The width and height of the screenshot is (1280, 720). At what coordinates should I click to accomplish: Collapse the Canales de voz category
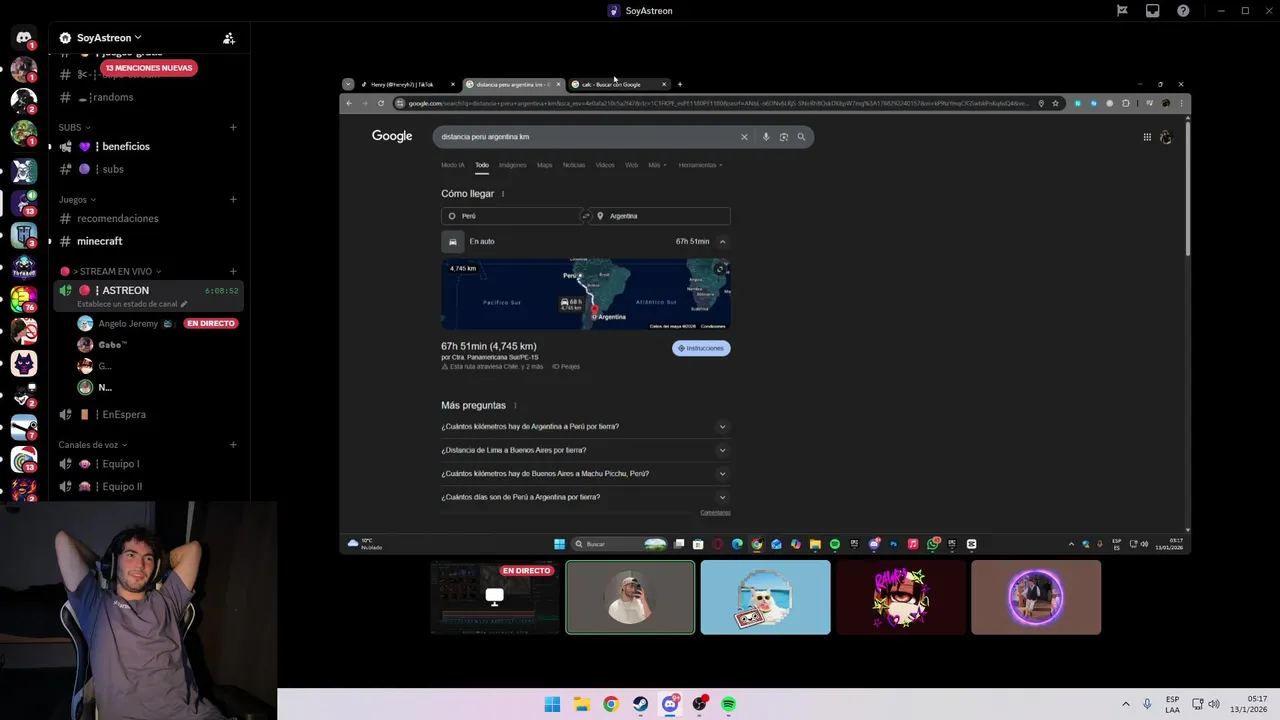pyautogui.click(x=93, y=444)
